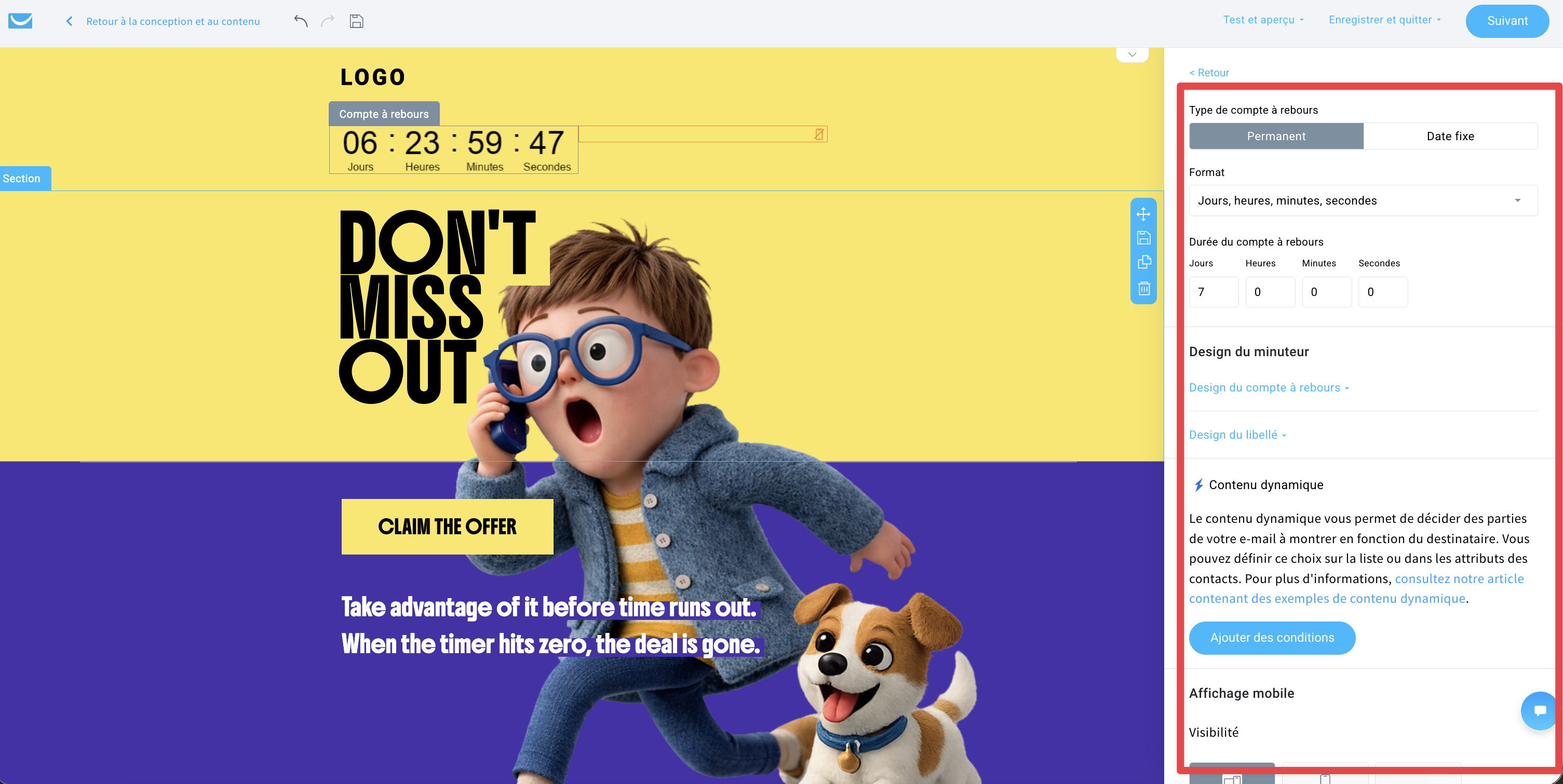Delete the section with trash icon

[1144, 288]
